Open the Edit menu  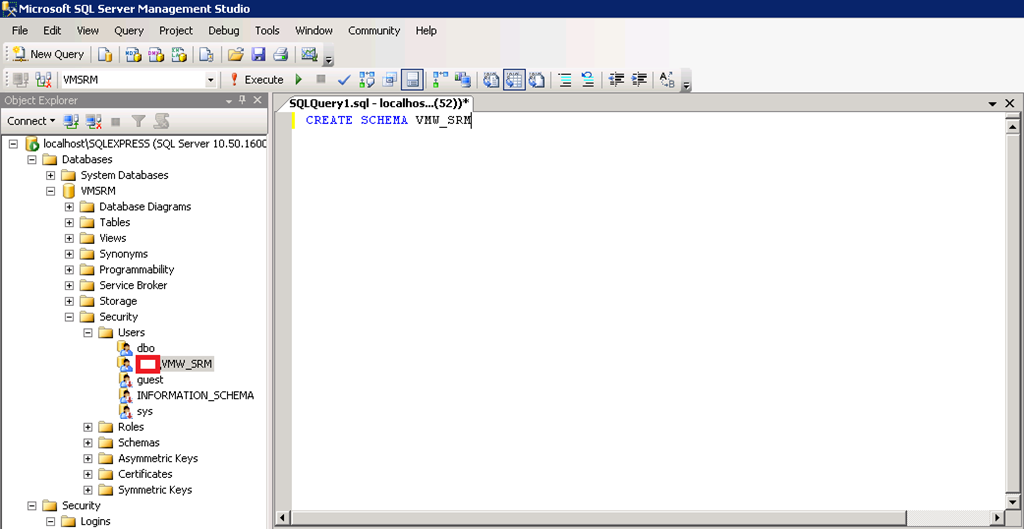point(52,31)
